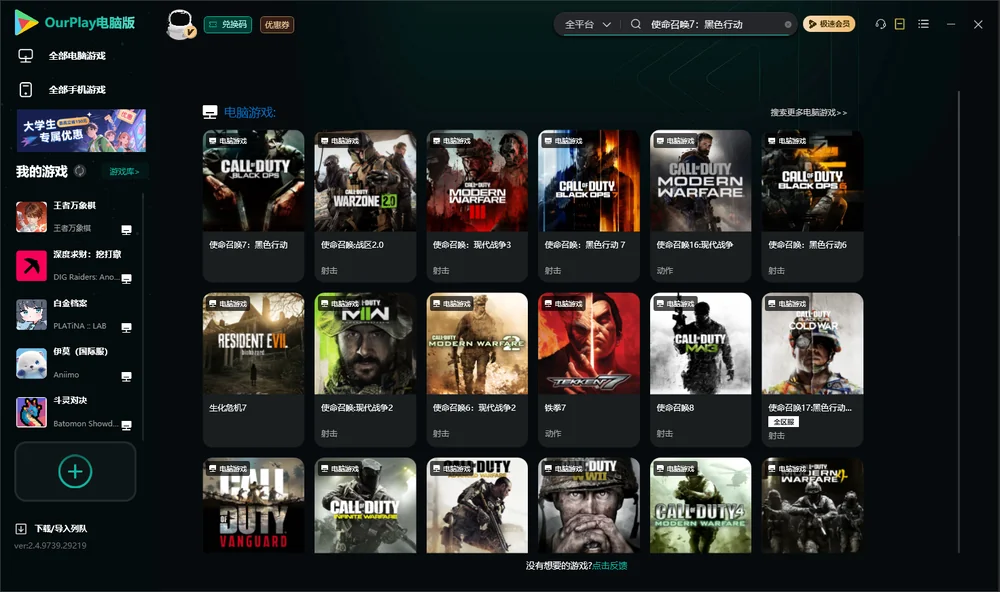Open the 伊莫 (国际服) game icon
The image size is (1000, 592).
(31, 364)
